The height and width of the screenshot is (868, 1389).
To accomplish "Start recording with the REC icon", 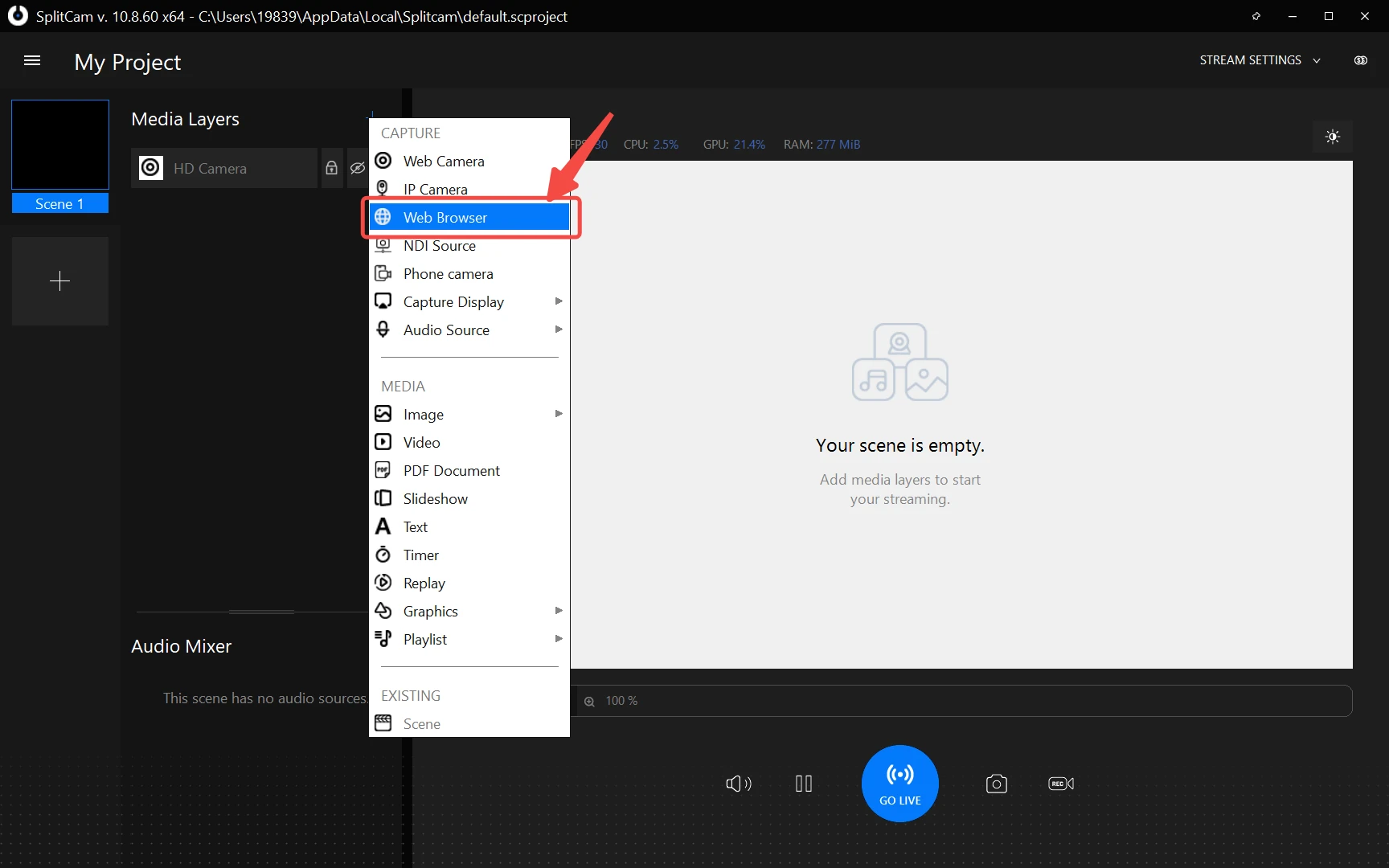I will pos(1060,784).
